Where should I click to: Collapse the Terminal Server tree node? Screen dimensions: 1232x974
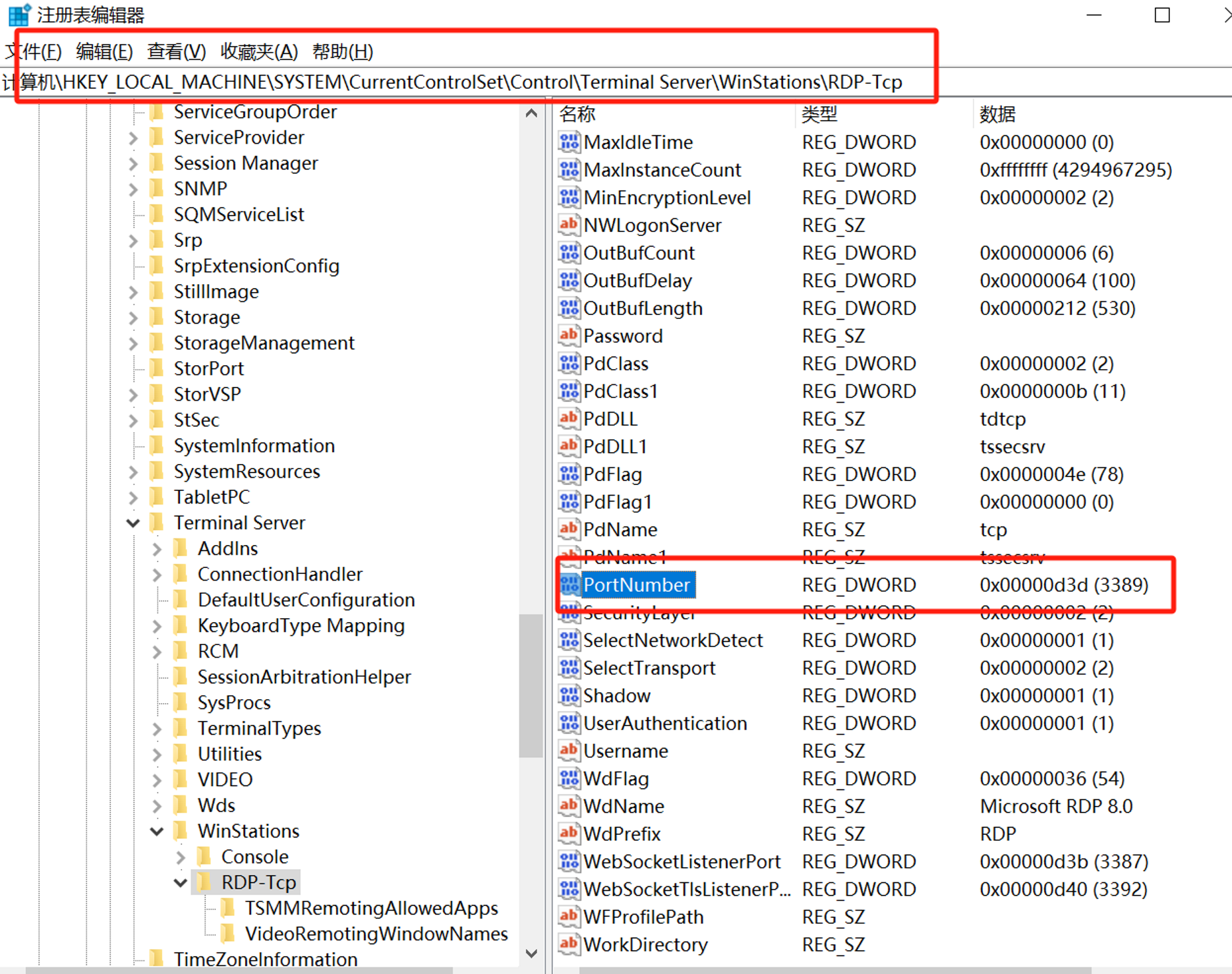click(x=133, y=523)
